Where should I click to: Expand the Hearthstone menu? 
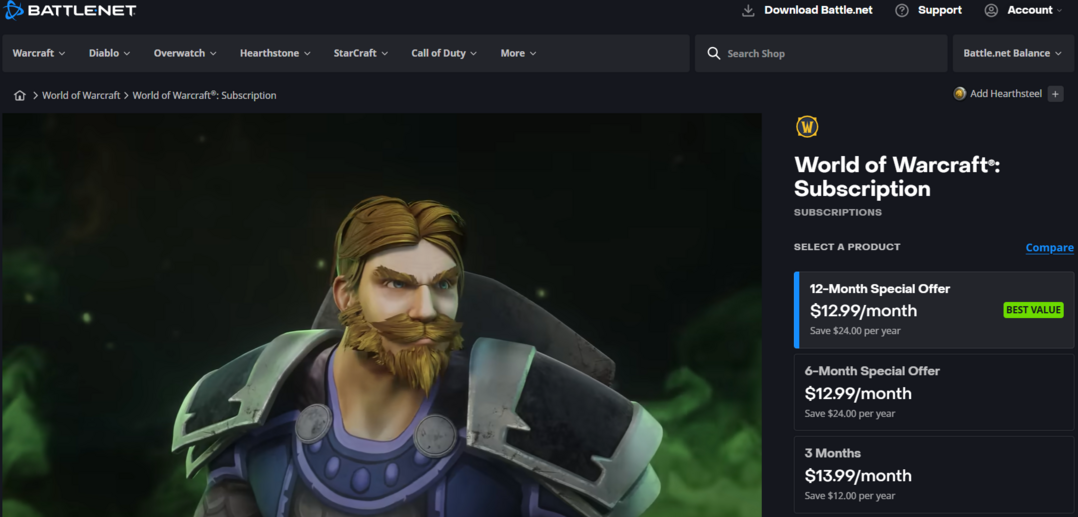tap(275, 53)
